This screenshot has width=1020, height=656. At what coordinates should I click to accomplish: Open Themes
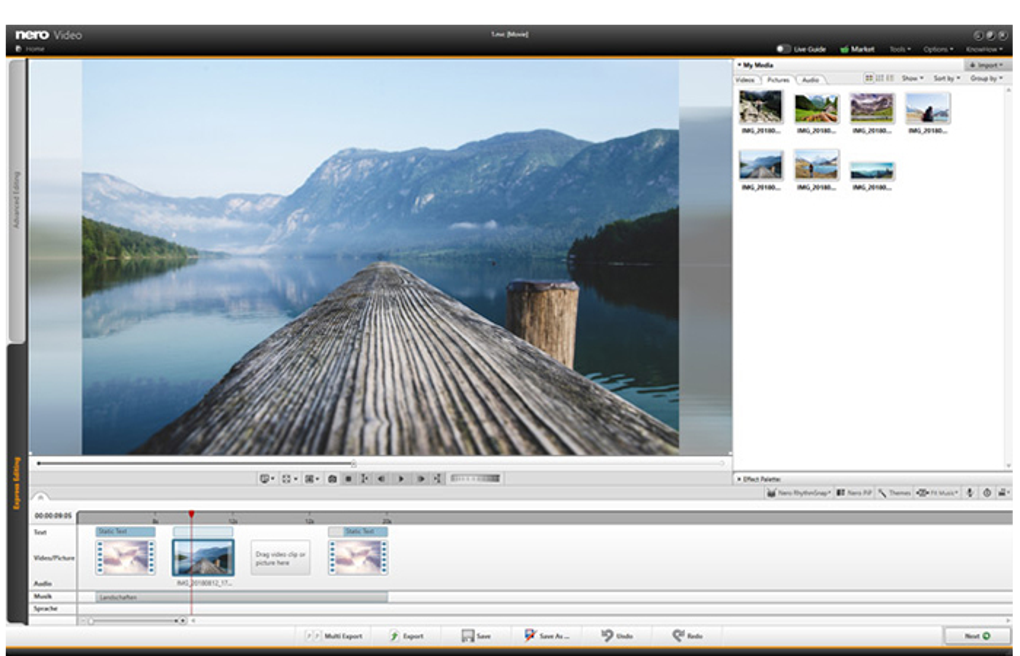point(894,493)
